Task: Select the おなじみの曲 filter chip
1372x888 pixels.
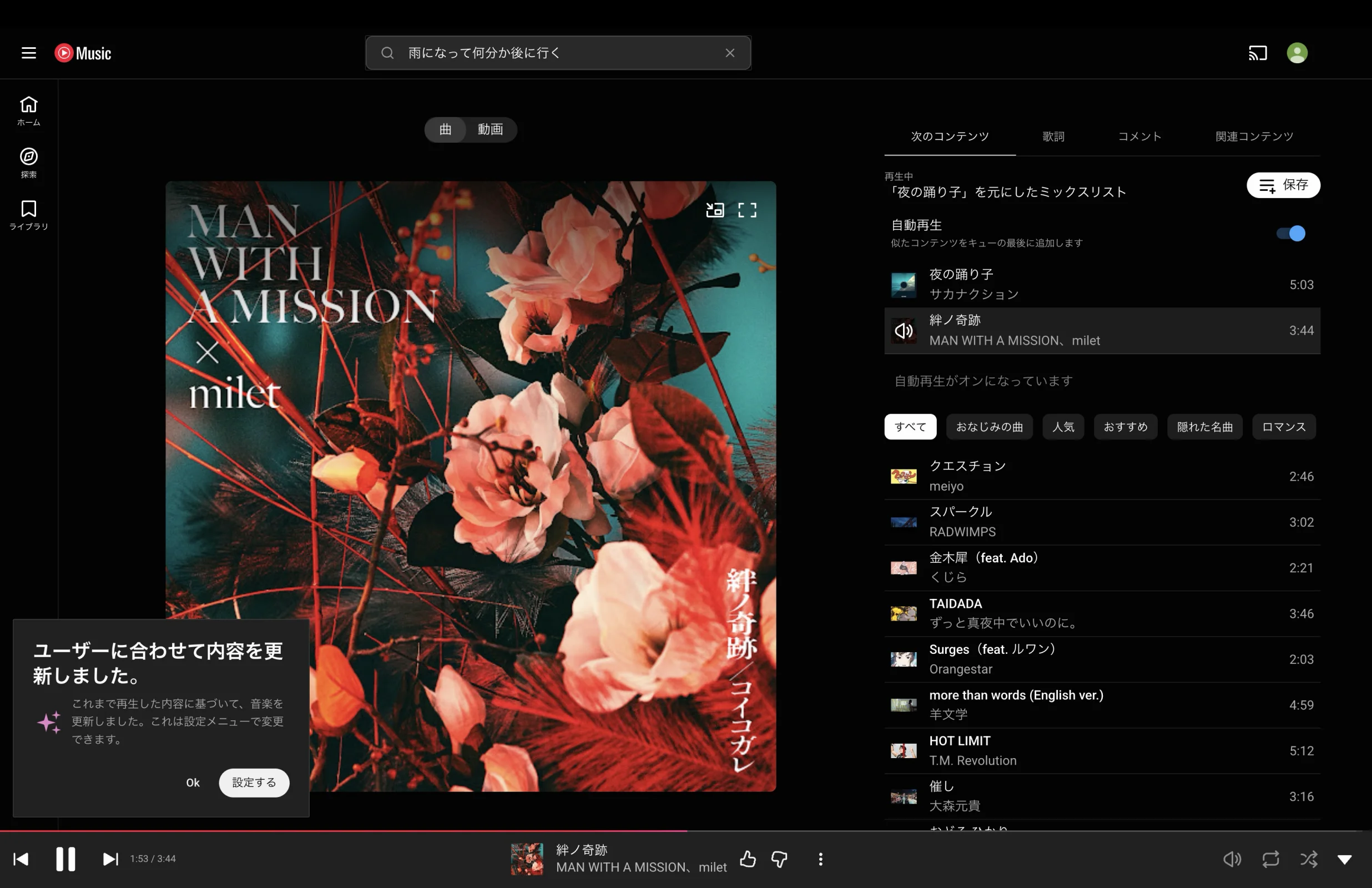Action: coord(989,427)
